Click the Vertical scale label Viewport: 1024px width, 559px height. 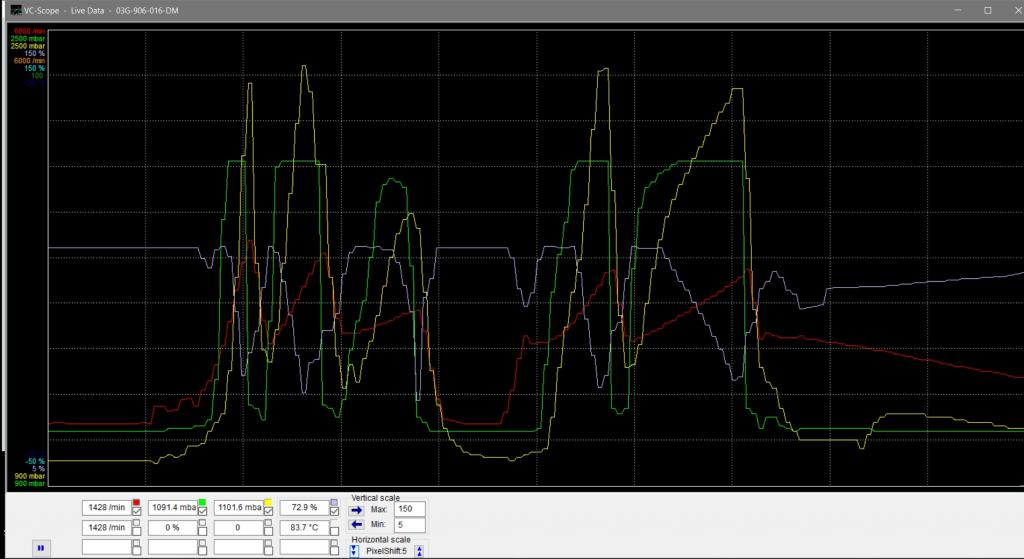[376, 498]
